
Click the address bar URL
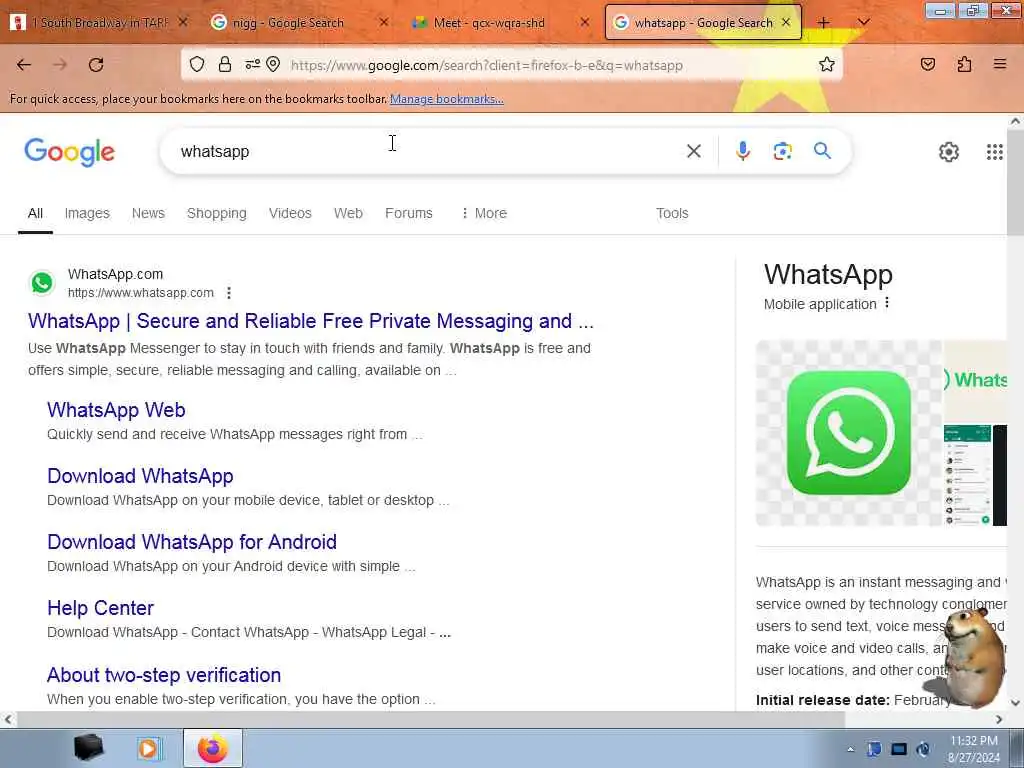(x=487, y=65)
